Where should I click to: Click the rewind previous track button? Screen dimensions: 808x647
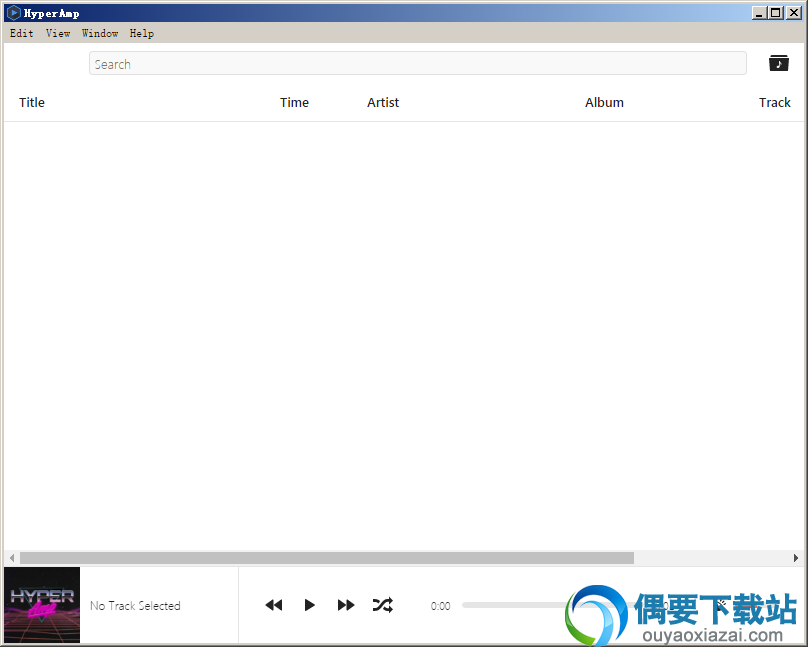[x=274, y=605]
